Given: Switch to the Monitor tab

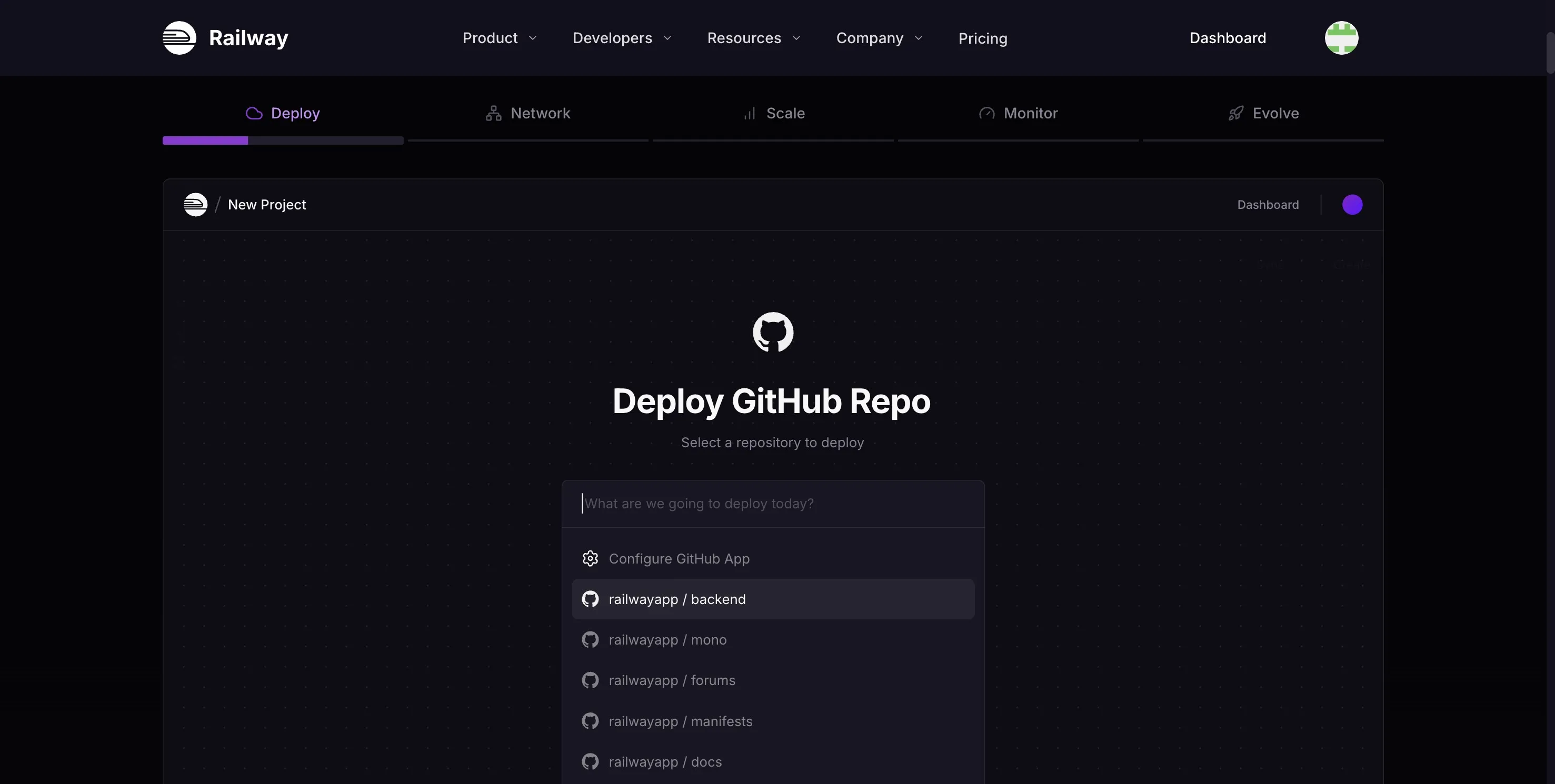Looking at the screenshot, I should (x=1019, y=114).
